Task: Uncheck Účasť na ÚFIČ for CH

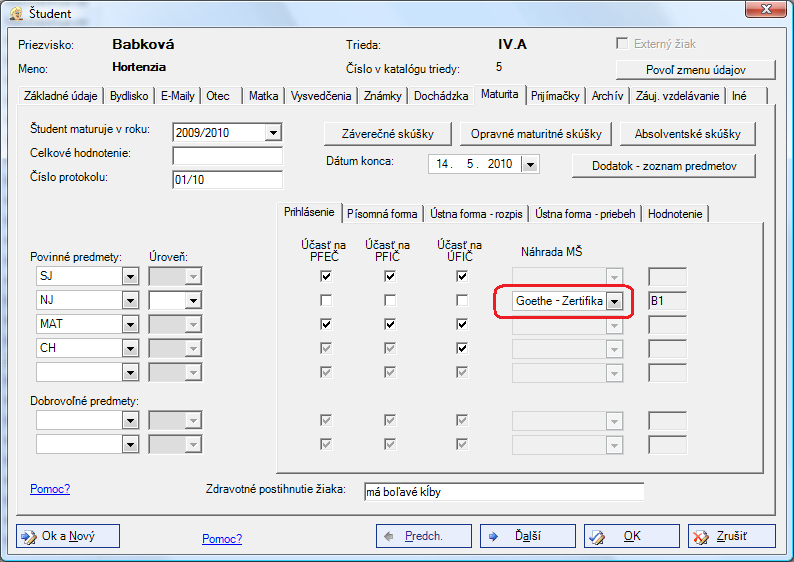Action: click(x=462, y=348)
